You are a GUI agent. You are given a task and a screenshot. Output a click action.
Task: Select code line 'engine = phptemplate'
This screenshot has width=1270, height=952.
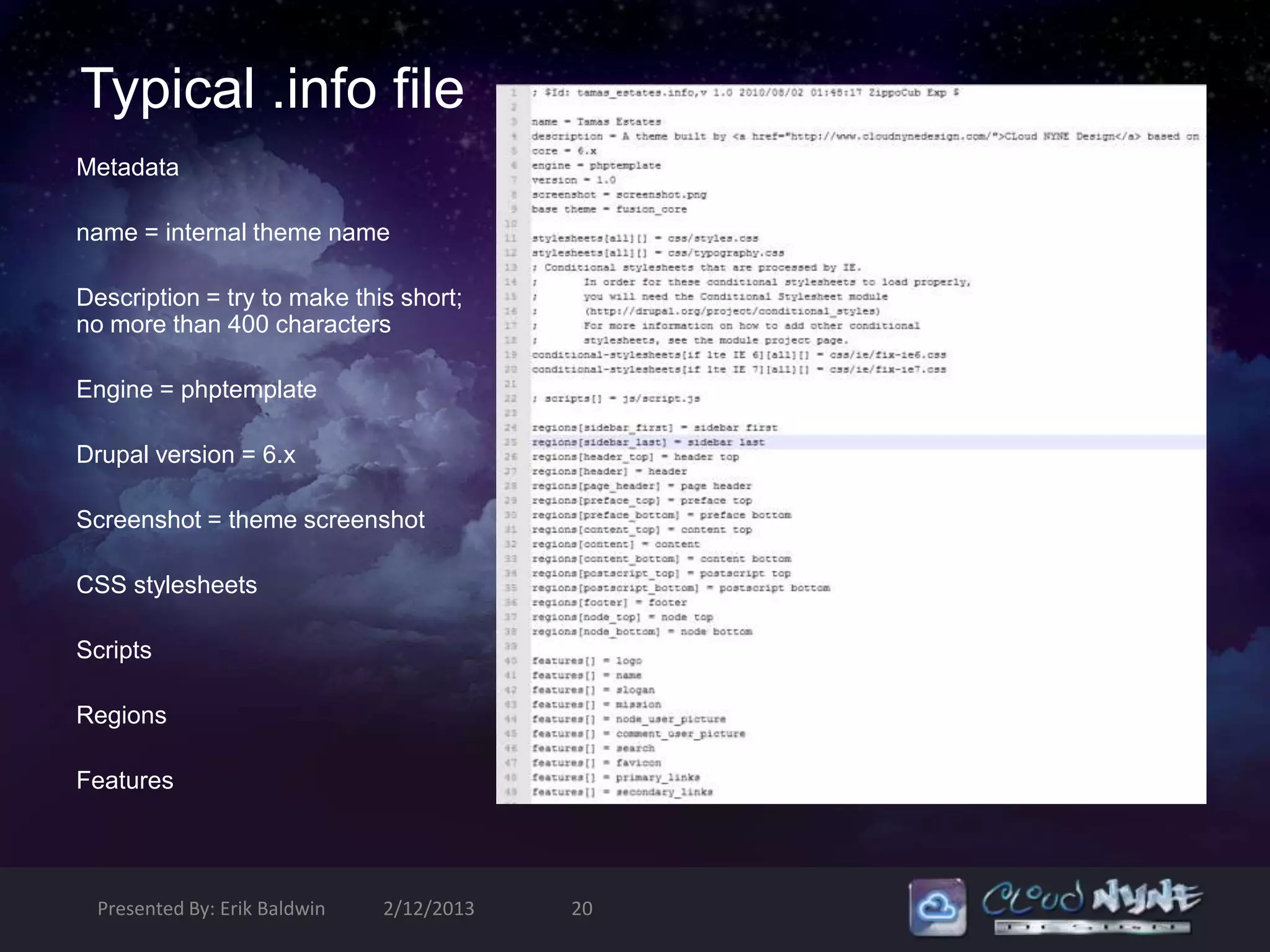[x=596, y=165]
